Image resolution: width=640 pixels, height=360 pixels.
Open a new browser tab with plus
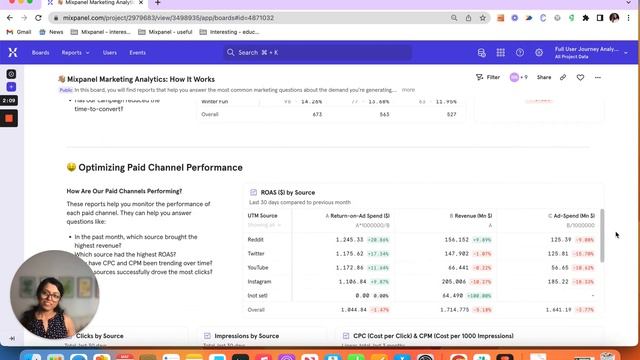[158, 3]
